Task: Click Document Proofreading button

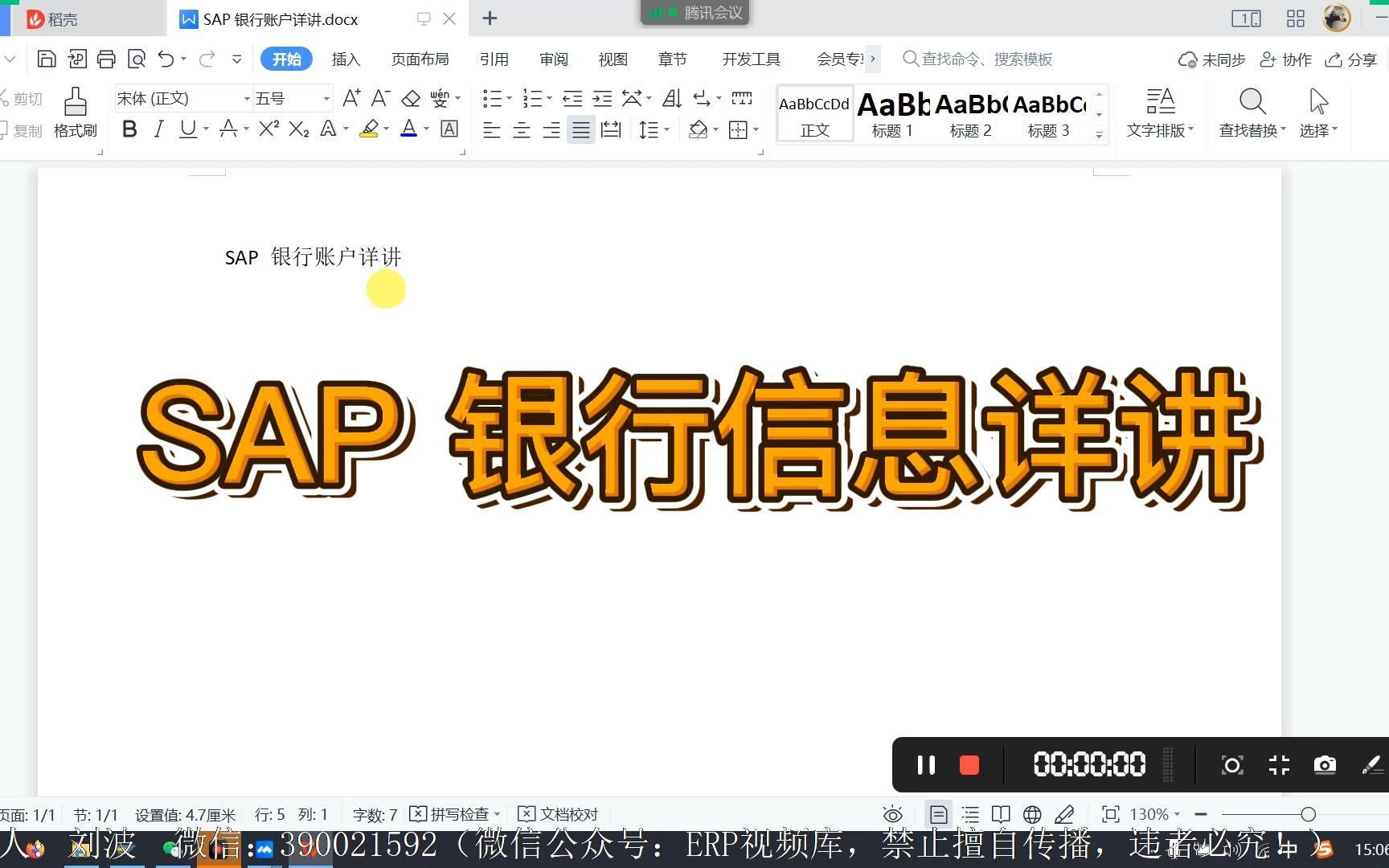Action: (x=558, y=814)
